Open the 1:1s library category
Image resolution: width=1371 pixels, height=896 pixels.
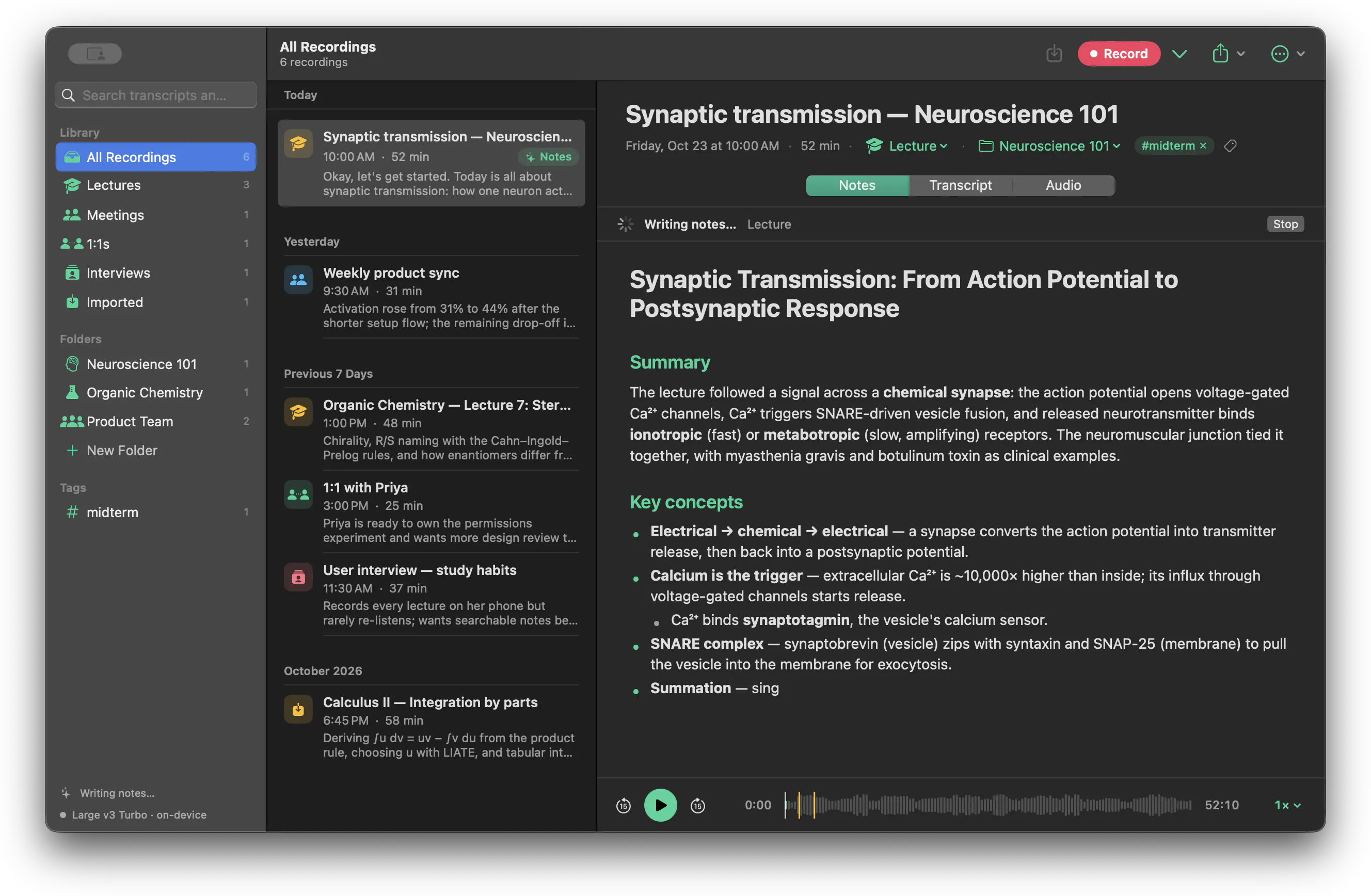[x=155, y=244]
